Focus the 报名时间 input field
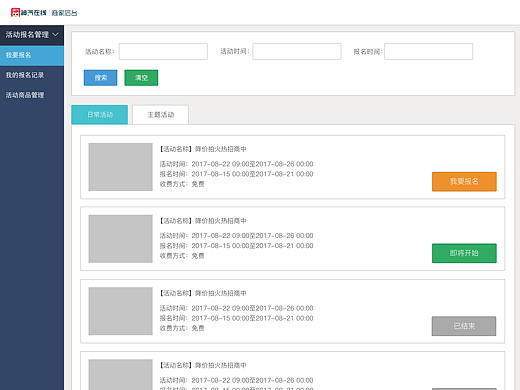Screen dimensions: 520x390 click(428, 52)
